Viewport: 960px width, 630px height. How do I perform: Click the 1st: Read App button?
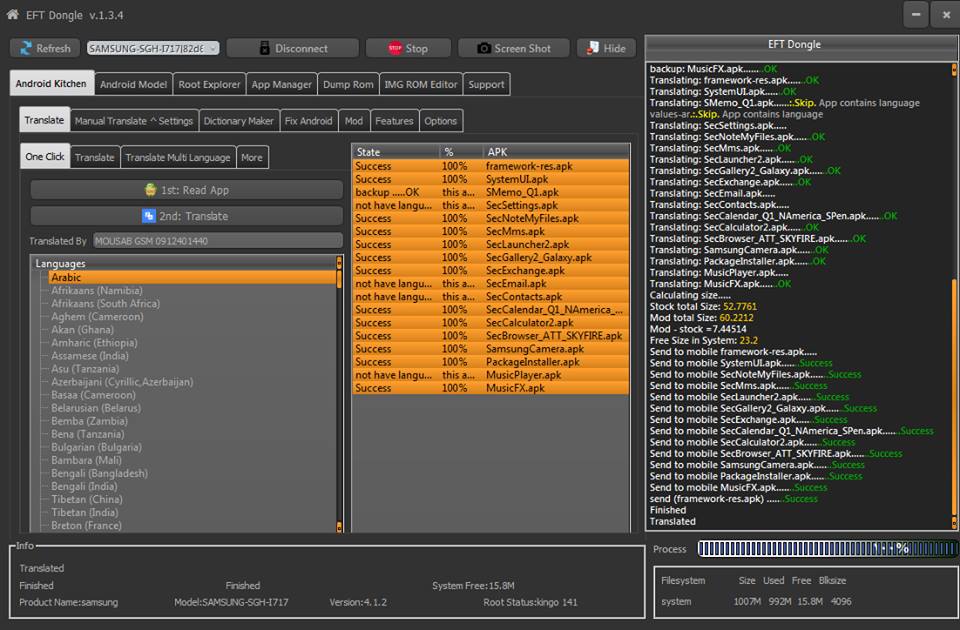(187, 190)
